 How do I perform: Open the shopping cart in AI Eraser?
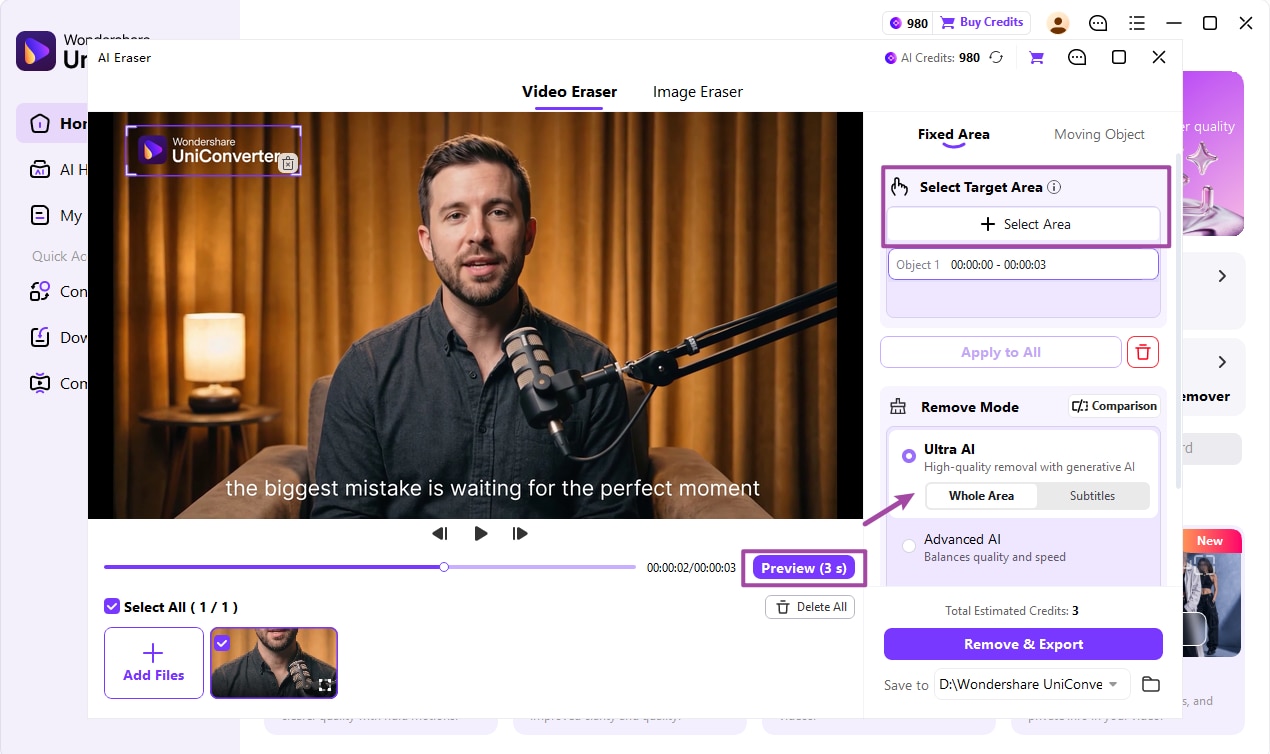[1036, 58]
